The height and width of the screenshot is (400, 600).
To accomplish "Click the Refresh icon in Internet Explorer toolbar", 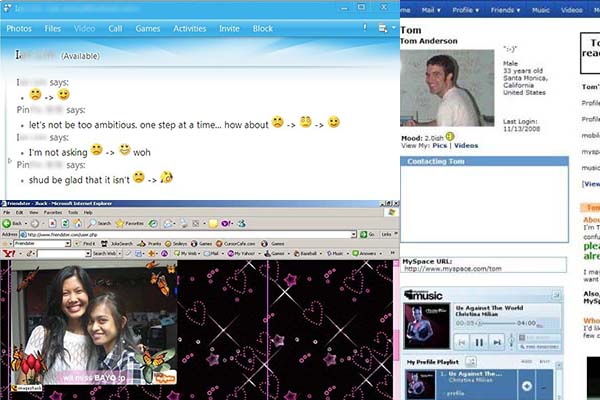I will [65, 223].
